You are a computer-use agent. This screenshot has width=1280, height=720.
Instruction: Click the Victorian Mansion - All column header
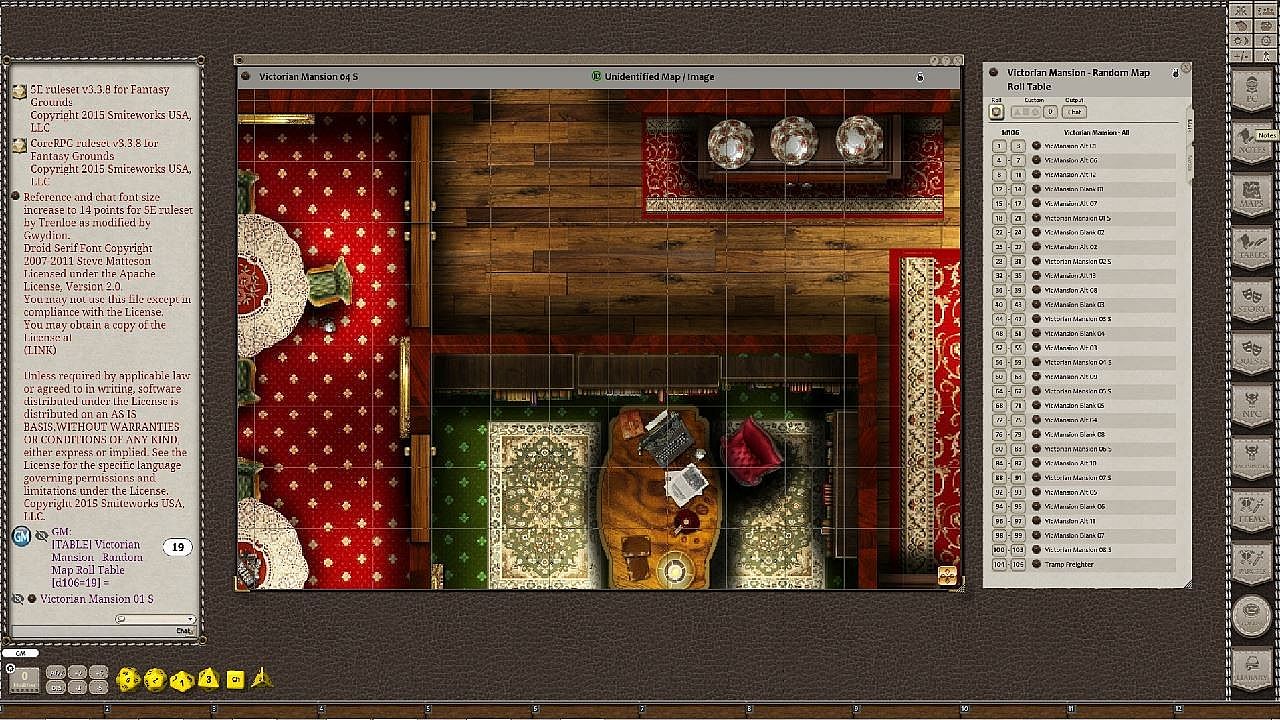tap(1095, 132)
